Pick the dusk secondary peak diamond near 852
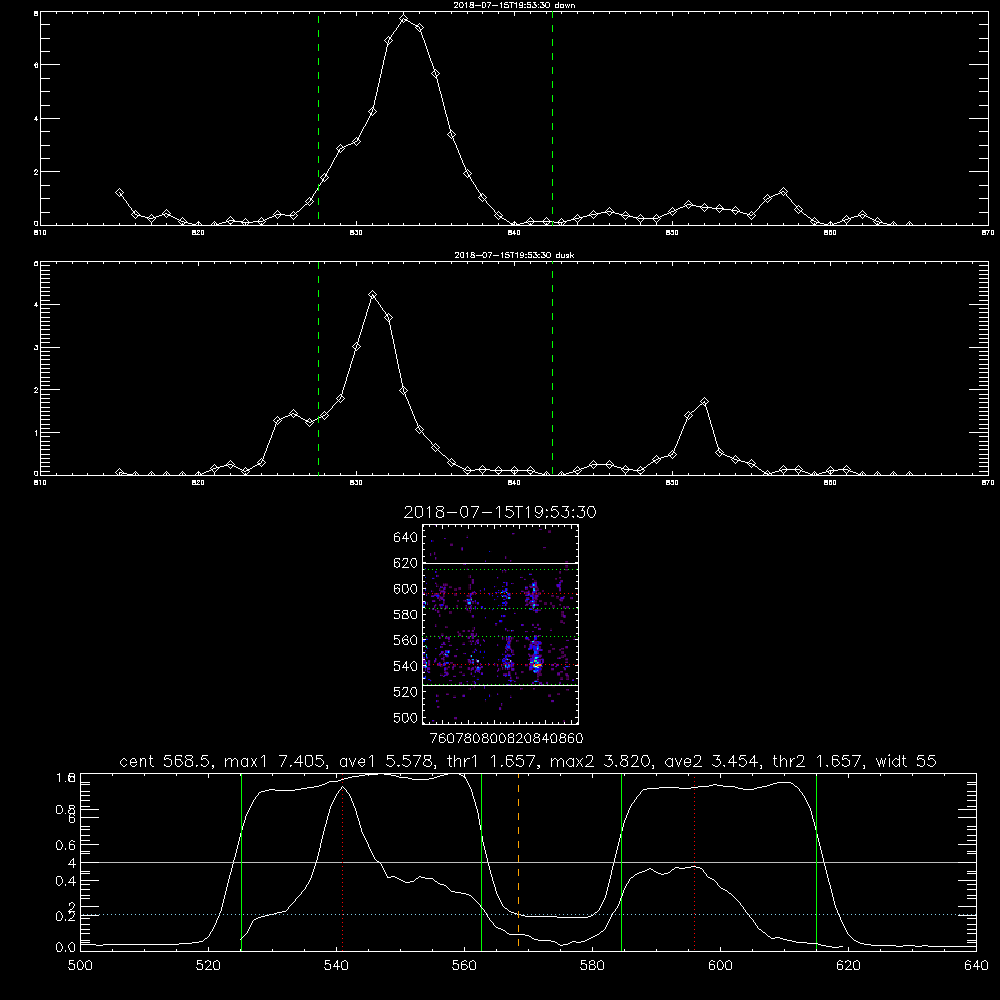 [x=704, y=402]
